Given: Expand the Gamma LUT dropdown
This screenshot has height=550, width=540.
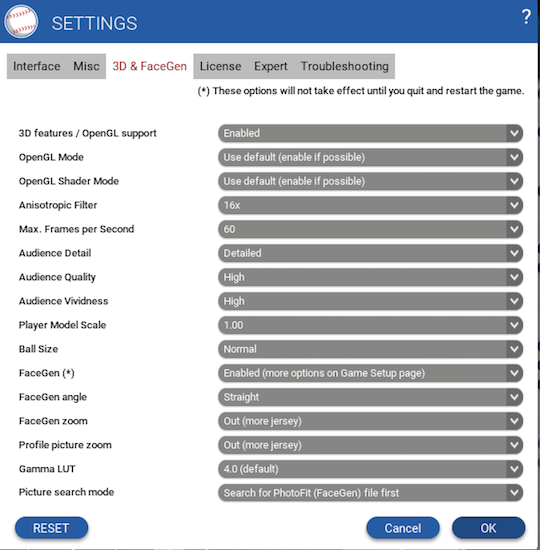Looking at the screenshot, I should (x=371, y=469).
